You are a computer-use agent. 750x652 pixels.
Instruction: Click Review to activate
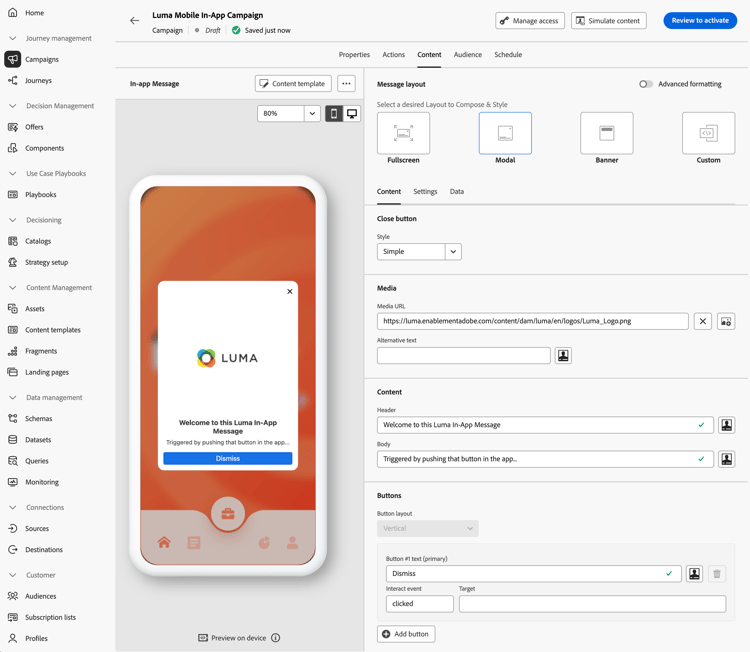point(700,21)
